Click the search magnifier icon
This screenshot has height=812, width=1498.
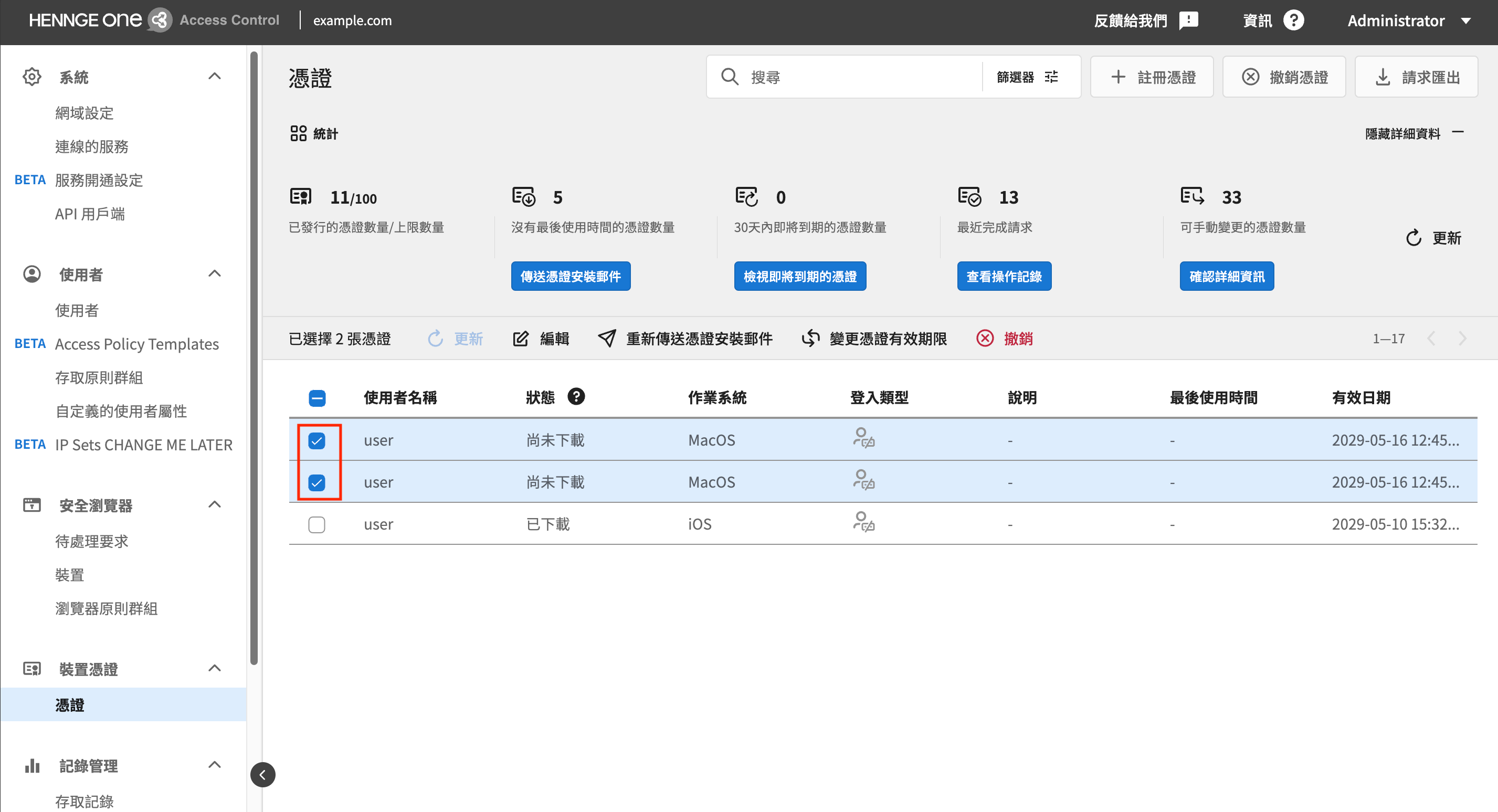pos(729,77)
